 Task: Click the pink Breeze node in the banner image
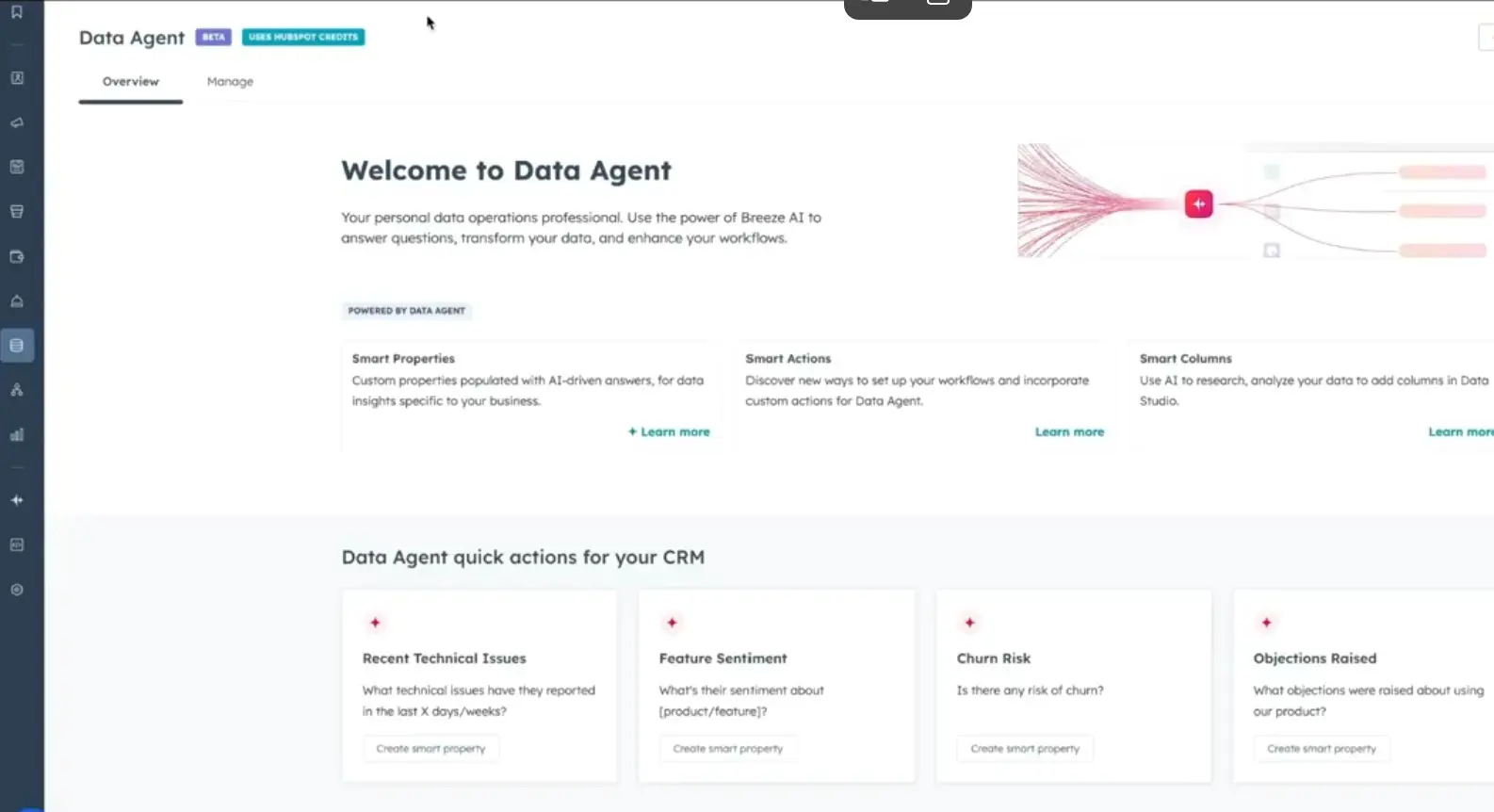coord(1198,203)
